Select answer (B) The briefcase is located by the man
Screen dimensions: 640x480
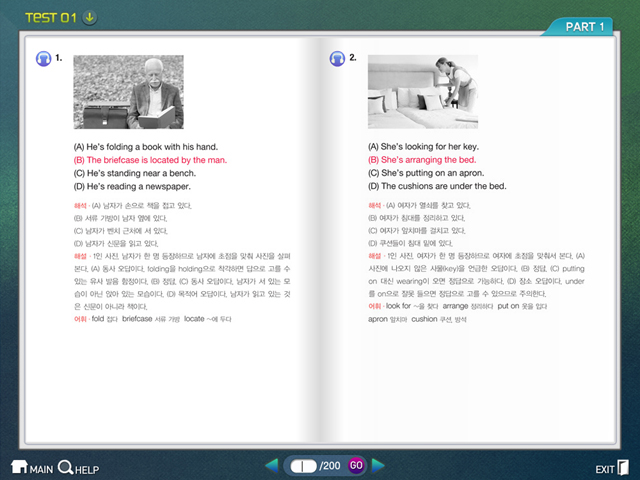tap(151, 160)
